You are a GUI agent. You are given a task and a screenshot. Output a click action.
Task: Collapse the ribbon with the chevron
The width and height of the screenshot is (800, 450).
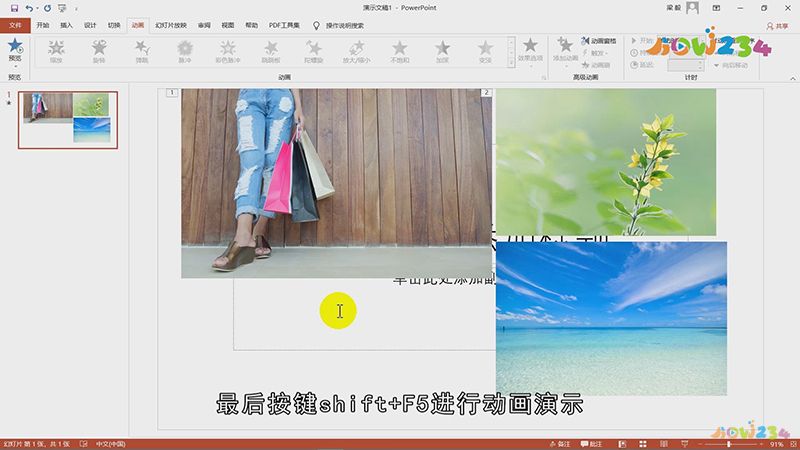tap(792, 78)
